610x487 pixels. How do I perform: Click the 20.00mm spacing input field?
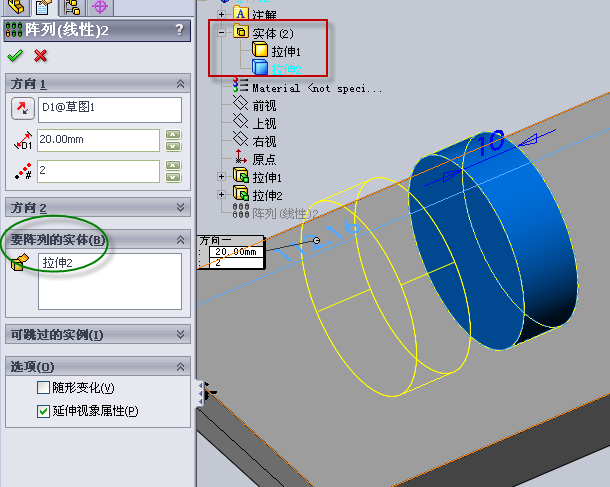(98, 140)
